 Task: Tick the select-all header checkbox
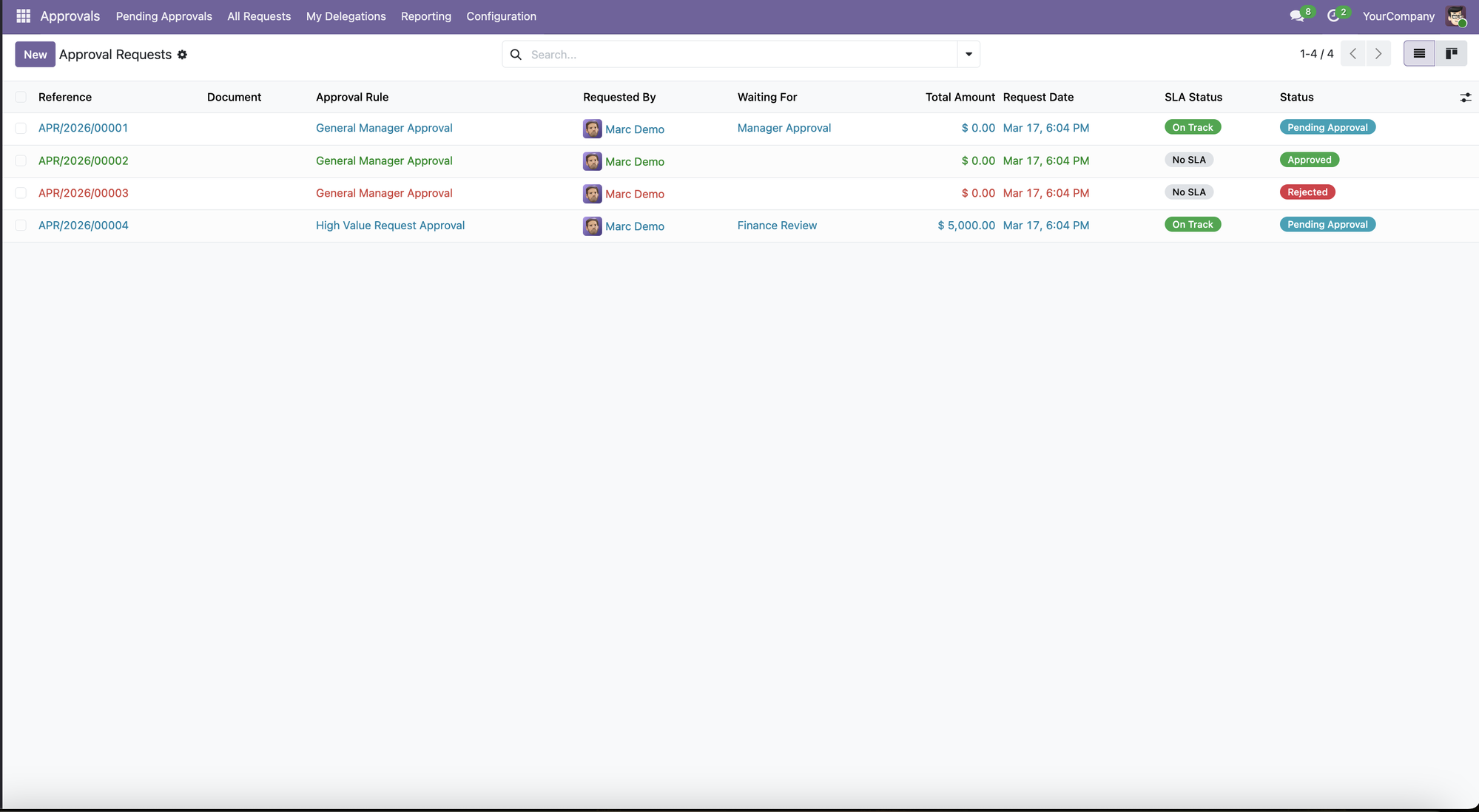[x=21, y=97]
